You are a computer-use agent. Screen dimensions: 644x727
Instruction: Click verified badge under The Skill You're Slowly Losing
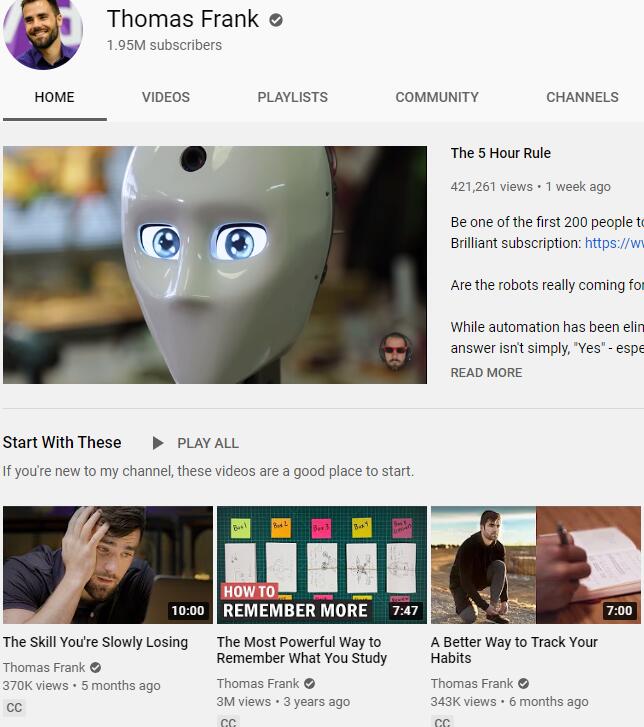click(96, 668)
